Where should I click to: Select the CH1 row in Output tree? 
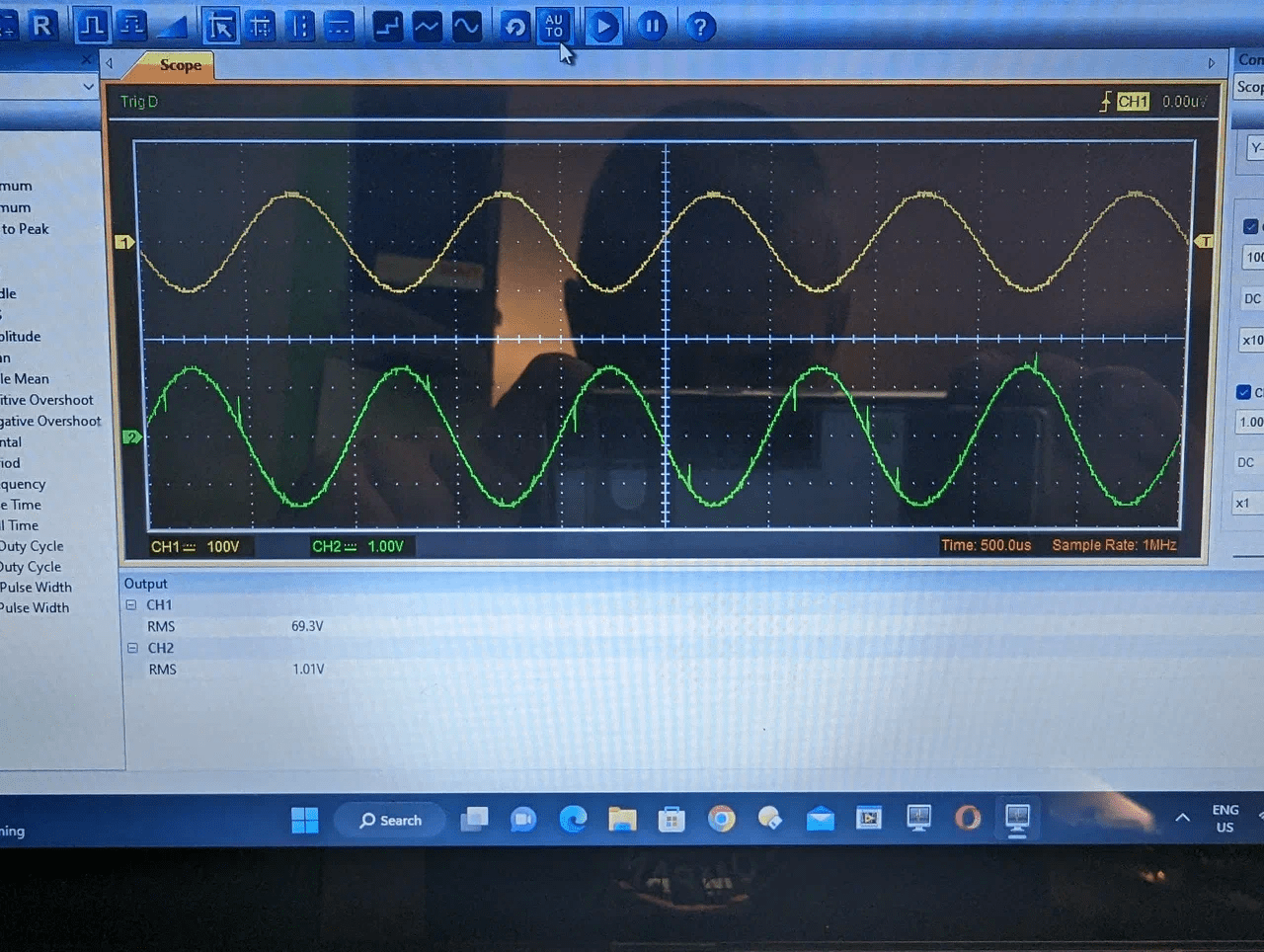[x=159, y=604]
